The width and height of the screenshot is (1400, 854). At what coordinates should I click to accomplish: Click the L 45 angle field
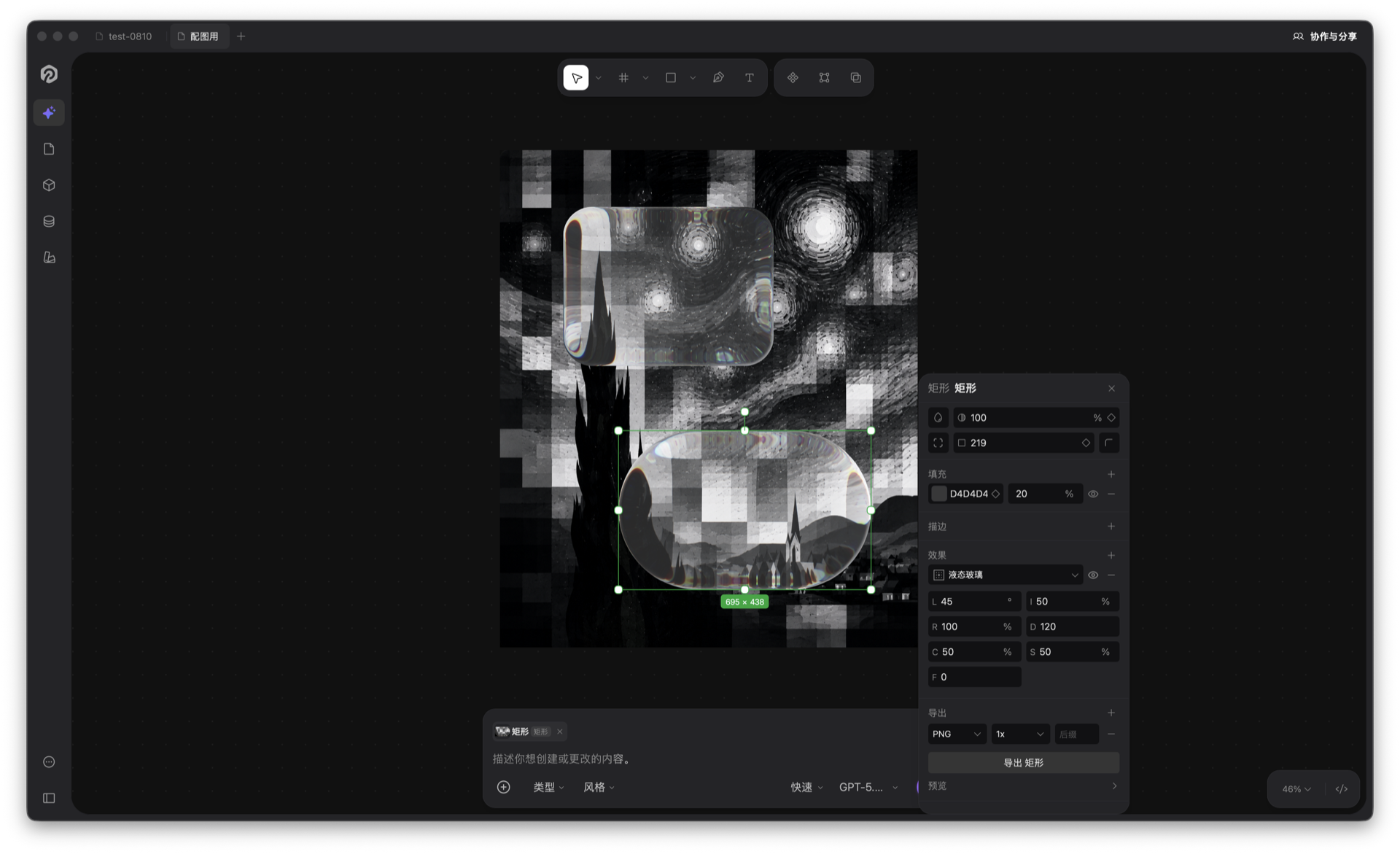pyautogui.click(x=974, y=602)
